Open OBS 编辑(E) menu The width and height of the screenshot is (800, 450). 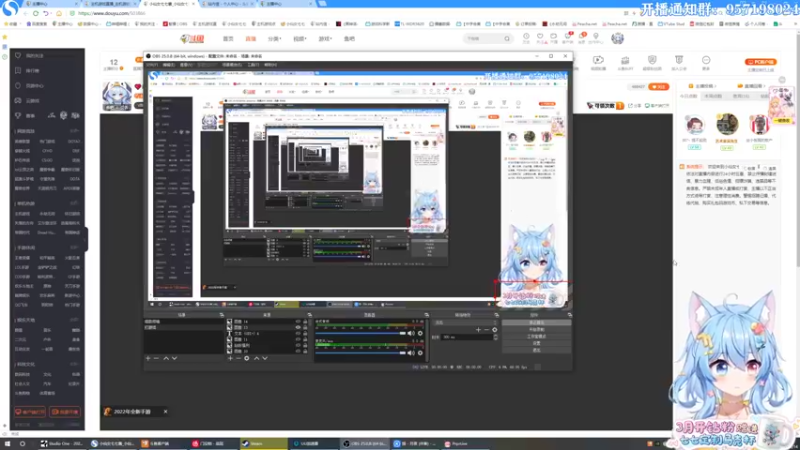tap(169, 65)
